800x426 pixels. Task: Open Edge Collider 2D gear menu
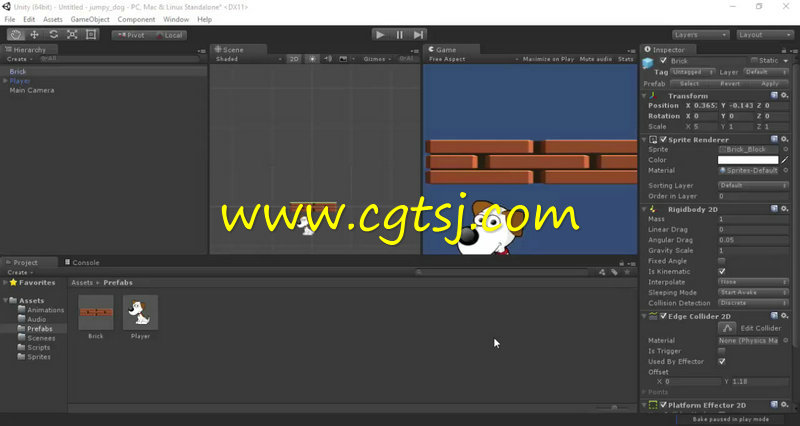click(785, 316)
